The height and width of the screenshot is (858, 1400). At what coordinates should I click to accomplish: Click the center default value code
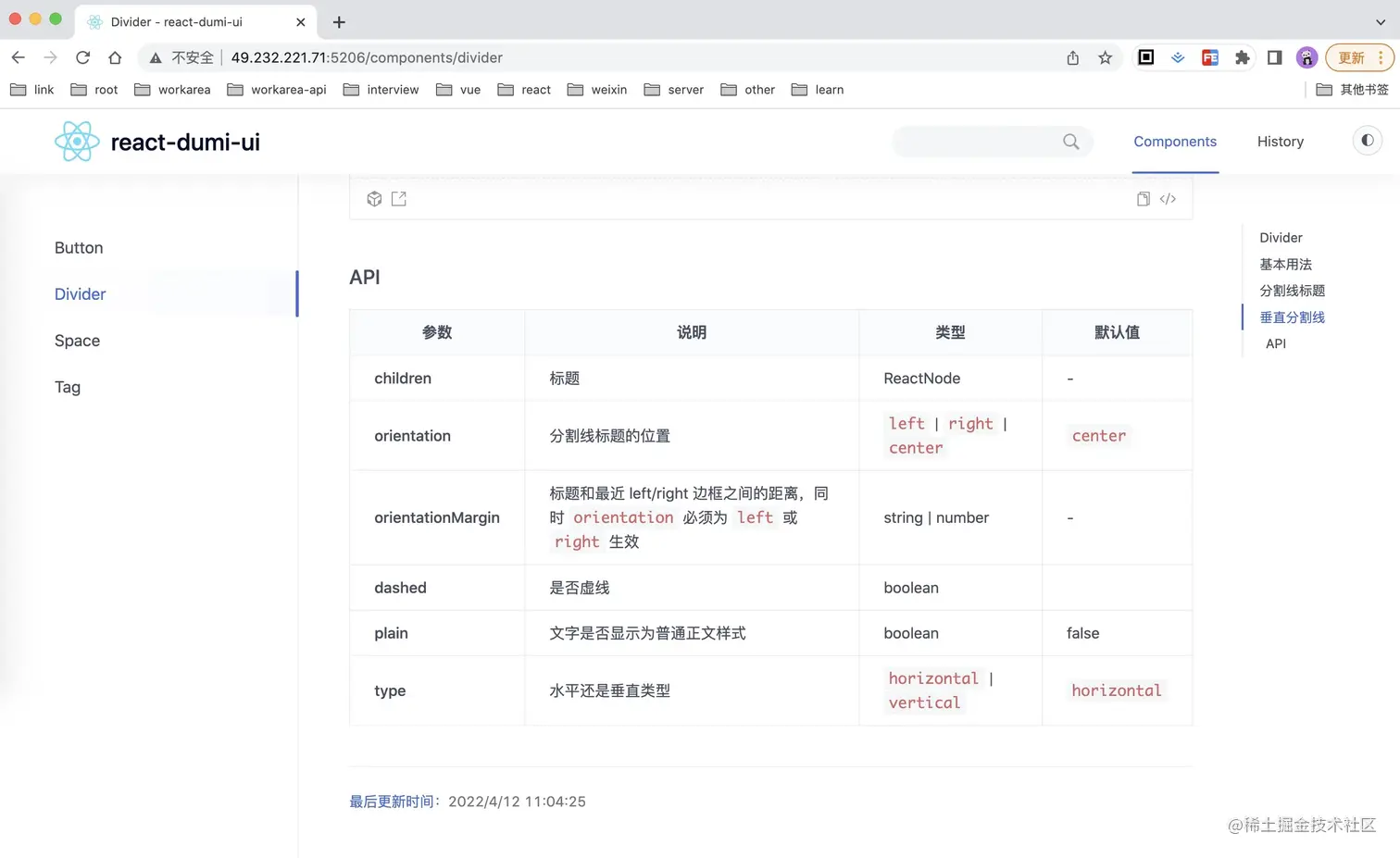1099,436
